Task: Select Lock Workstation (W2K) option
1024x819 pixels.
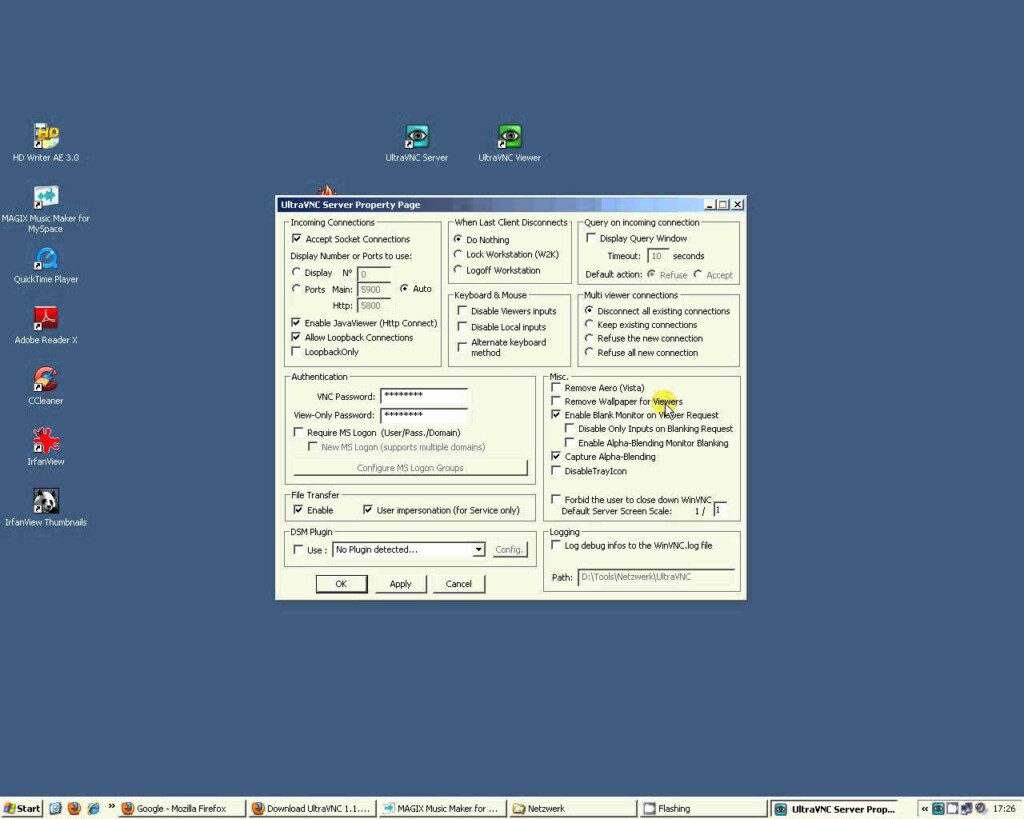Action: coord(458,254)
